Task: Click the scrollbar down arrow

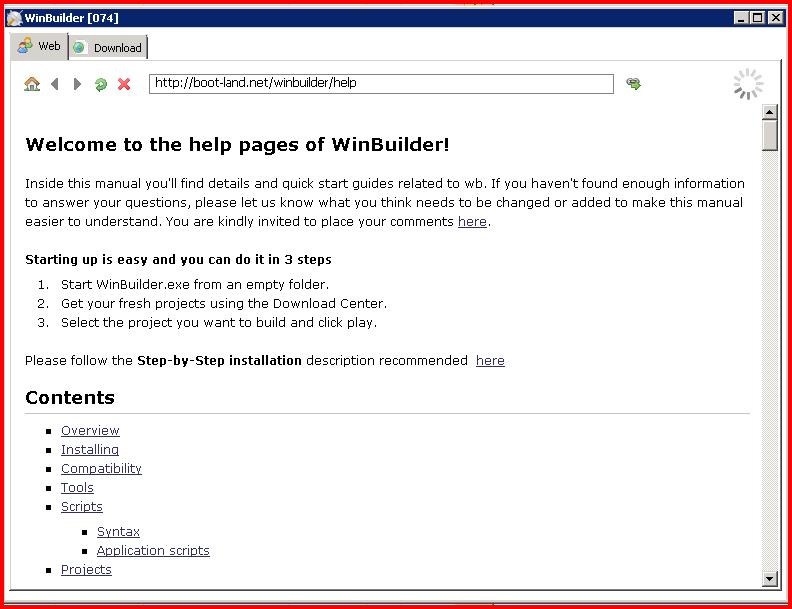Action: pyautogui.click(x=769, y=579)
